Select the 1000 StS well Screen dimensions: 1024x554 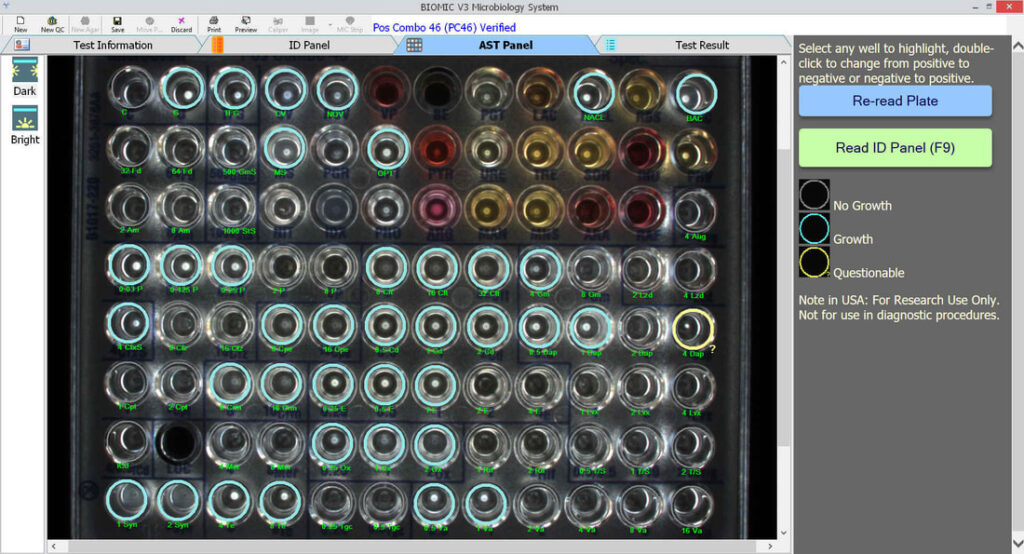point(232,208)
